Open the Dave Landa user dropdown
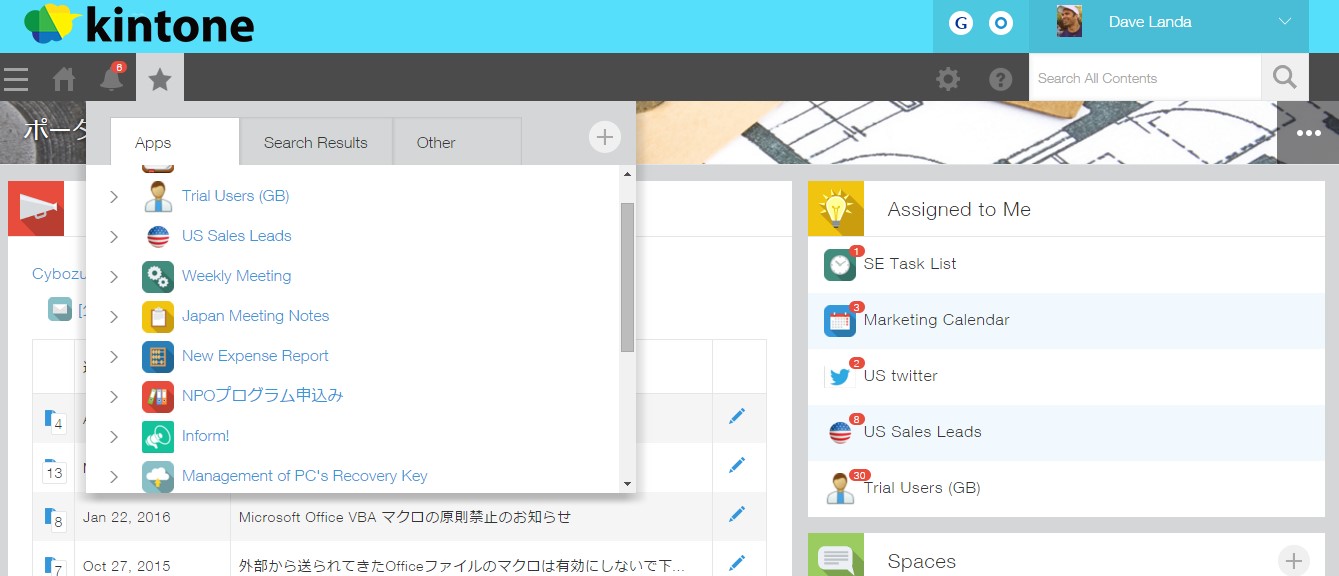The height and width of the screenshot is (576, 1339). pyautogui.click(x=1285, y=22)
